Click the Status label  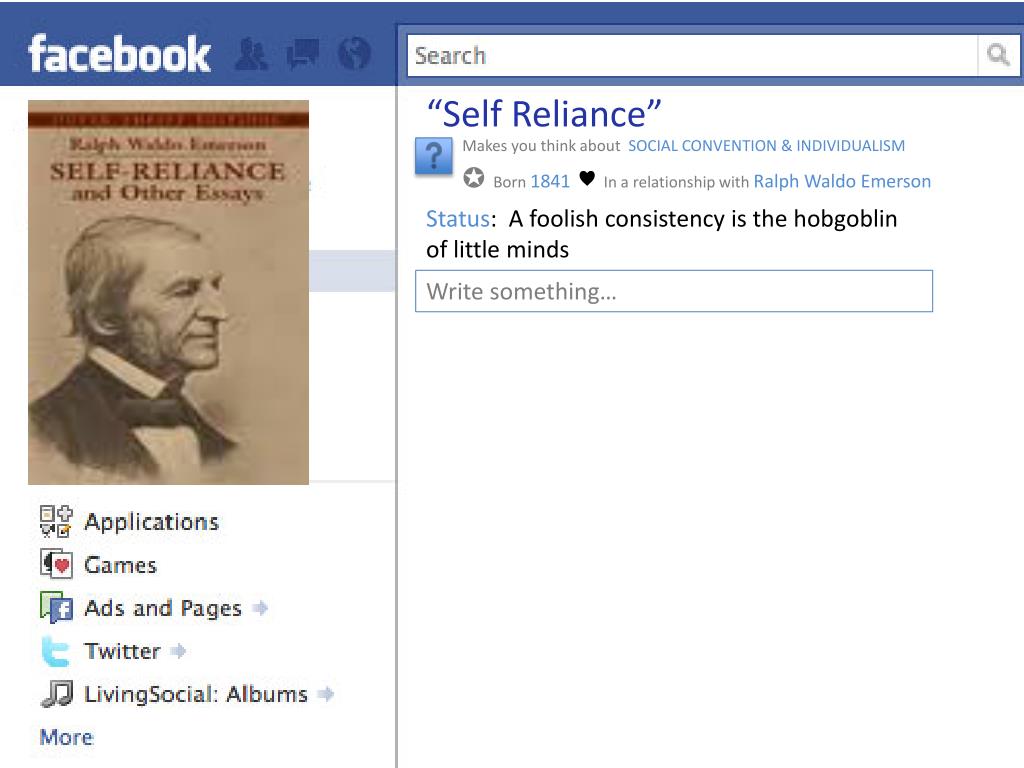click(458, 219)
